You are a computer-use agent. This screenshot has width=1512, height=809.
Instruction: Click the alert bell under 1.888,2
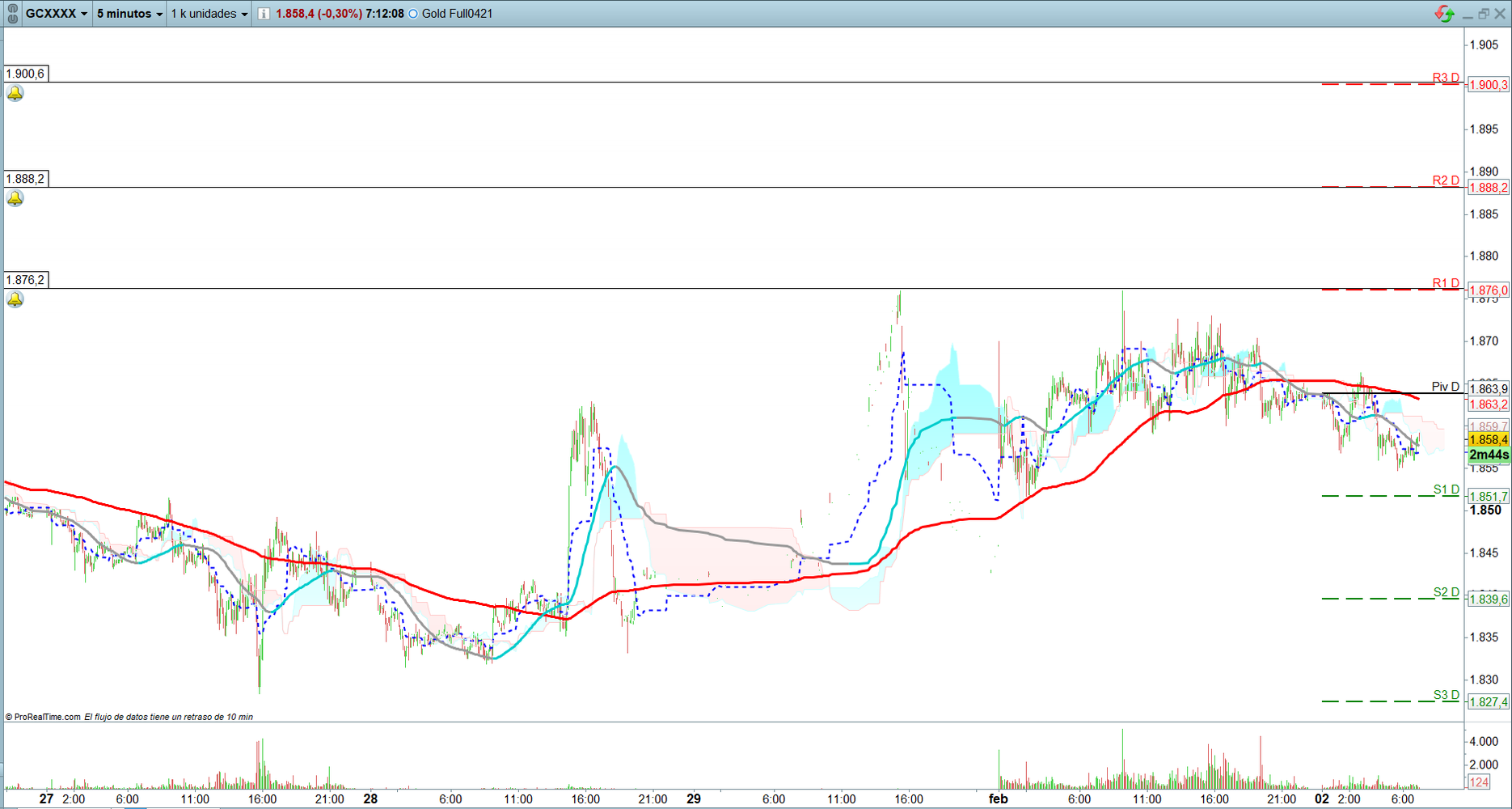pyautogui.click(x=15, y=199)
